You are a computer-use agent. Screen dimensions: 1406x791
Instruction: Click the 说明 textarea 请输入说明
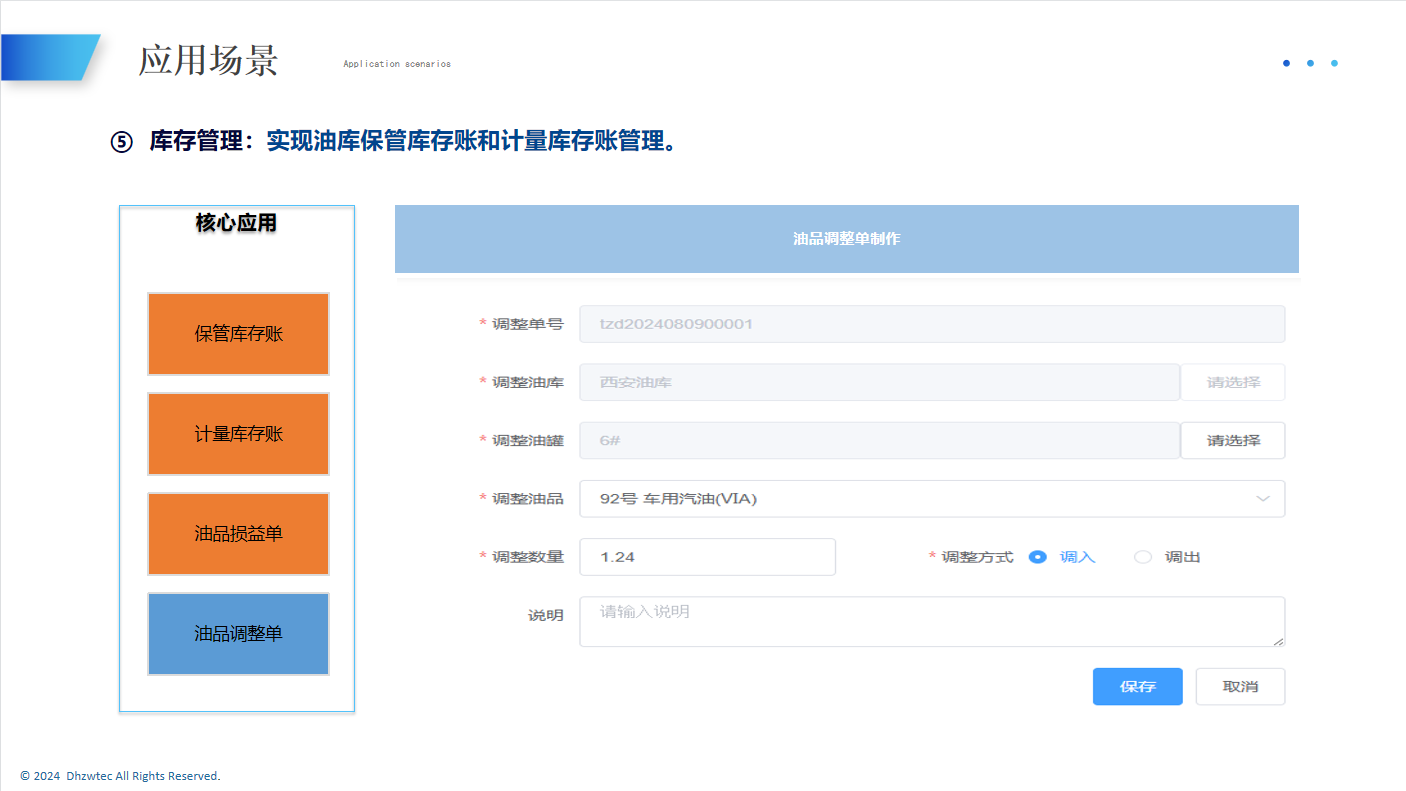(x=932, y=621)
